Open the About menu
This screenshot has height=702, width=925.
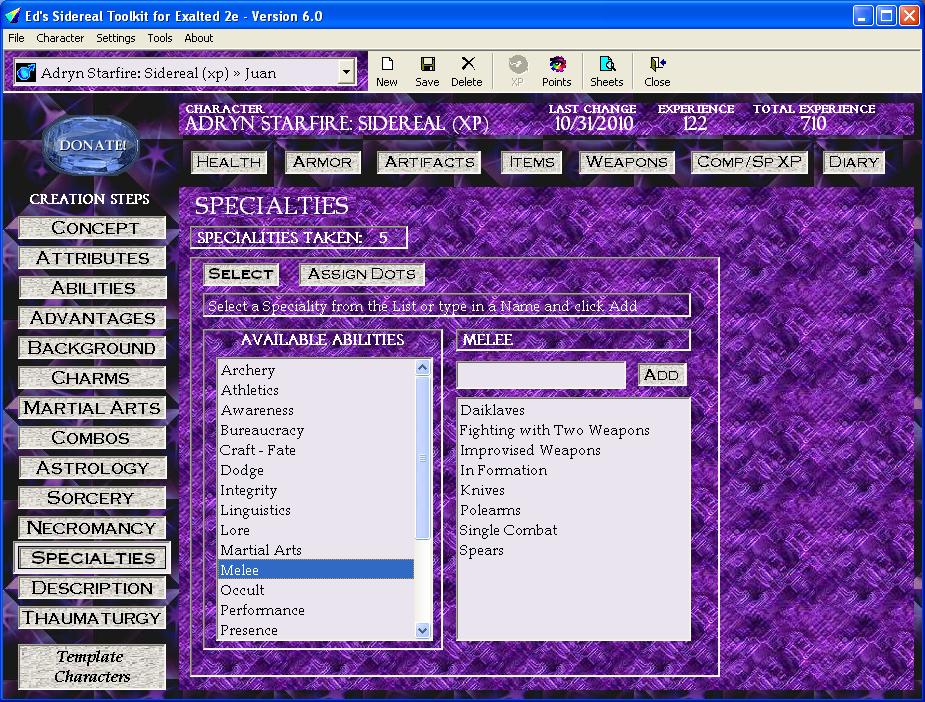pyautogui.click(x=198, y=38)
